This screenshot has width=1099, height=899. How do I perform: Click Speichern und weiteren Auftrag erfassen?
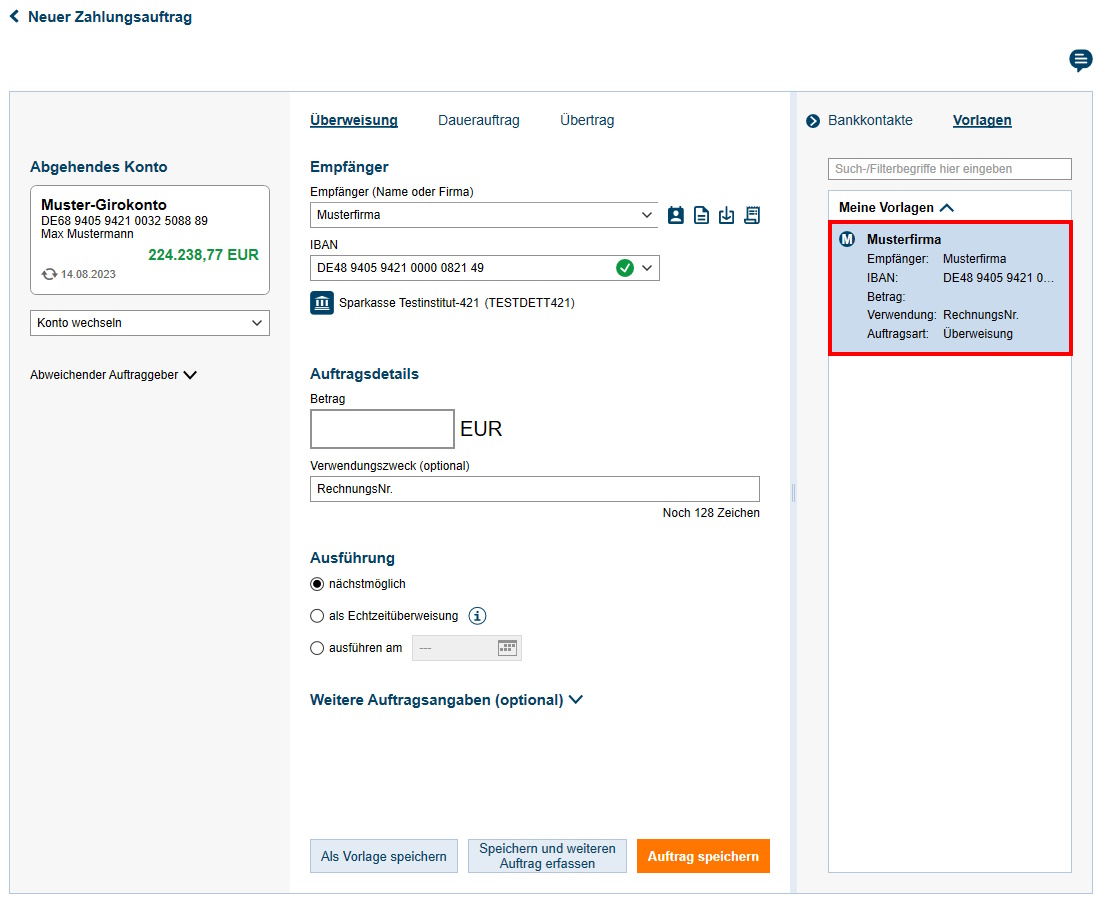[x=547, y=856]
